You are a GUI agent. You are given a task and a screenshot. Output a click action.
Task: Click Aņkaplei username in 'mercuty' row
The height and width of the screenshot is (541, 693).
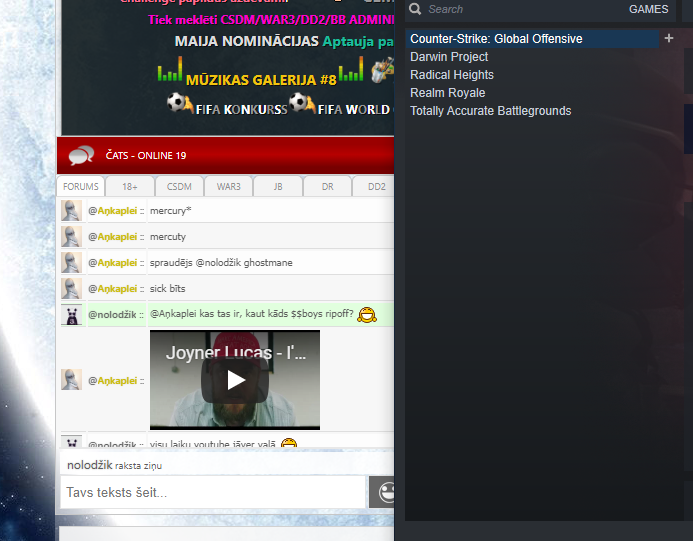117,237
